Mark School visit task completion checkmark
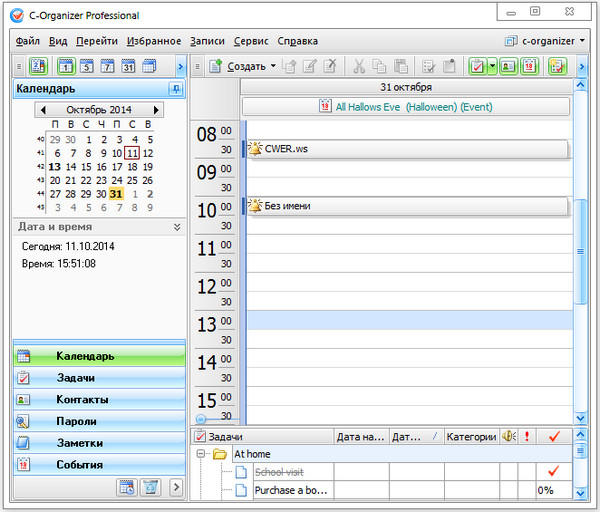600x512 pixels. [553, 471]
